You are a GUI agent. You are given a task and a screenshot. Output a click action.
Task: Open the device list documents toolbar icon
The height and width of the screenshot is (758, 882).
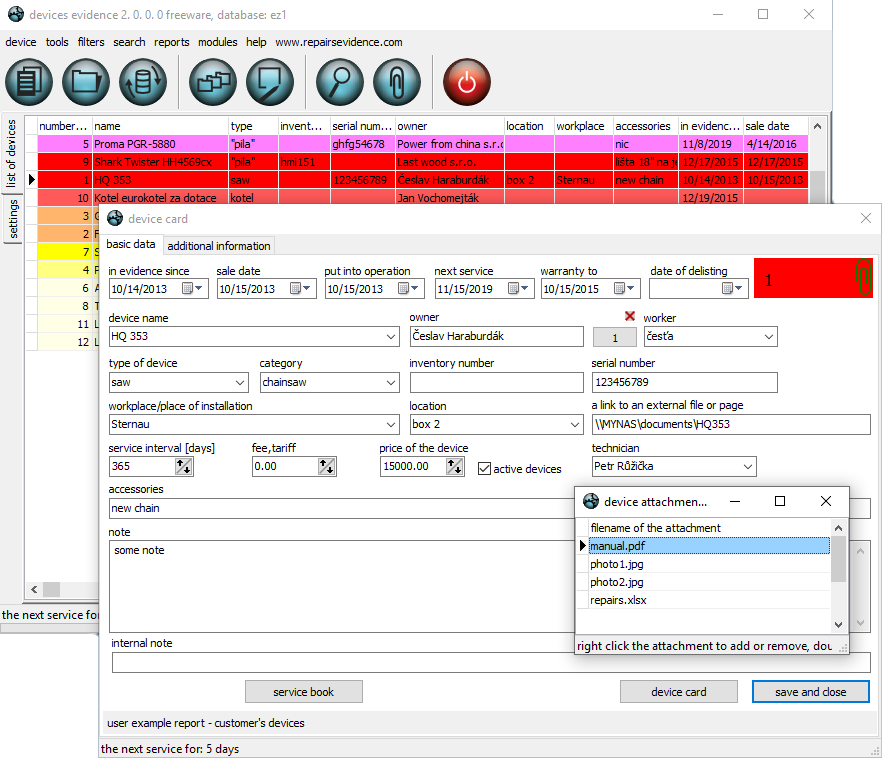[29, 82]
